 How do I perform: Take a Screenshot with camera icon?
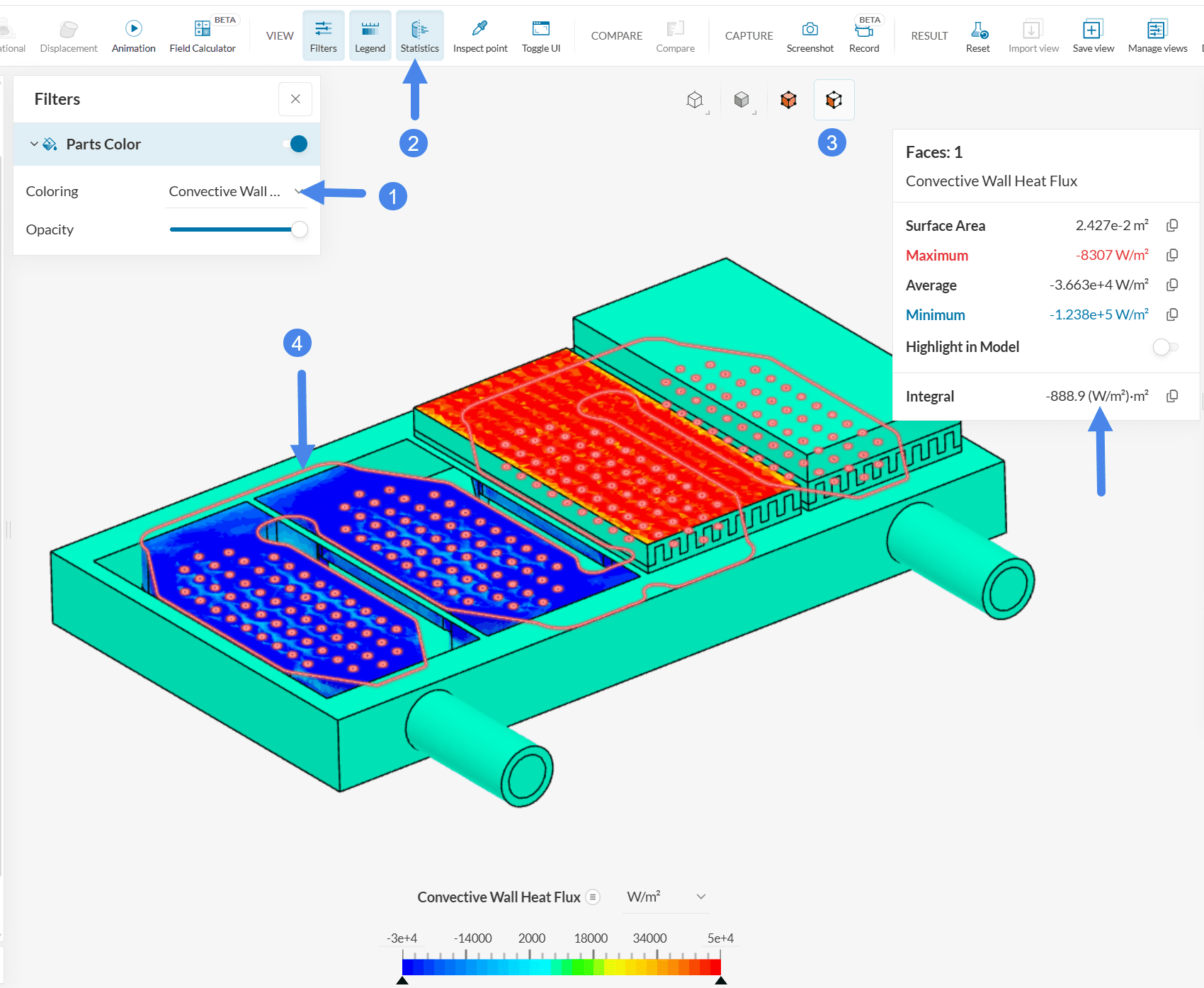click(810, 35)
